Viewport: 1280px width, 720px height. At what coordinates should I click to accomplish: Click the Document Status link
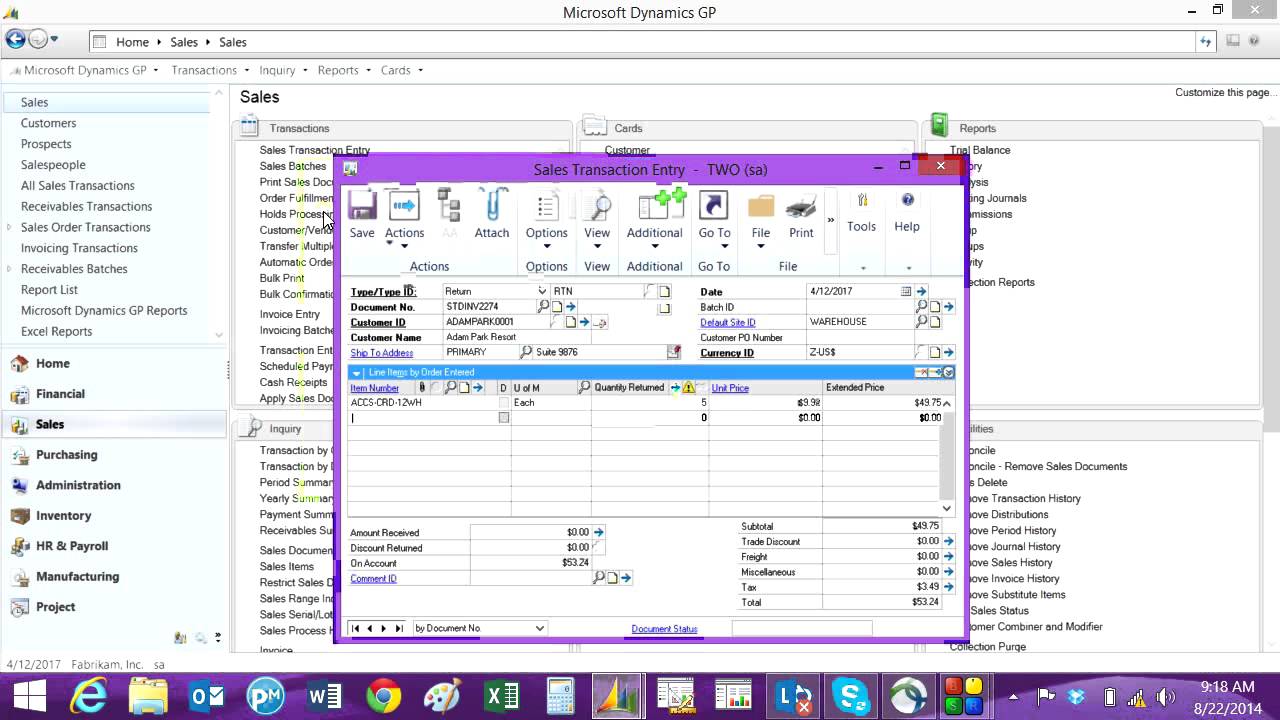664,629
